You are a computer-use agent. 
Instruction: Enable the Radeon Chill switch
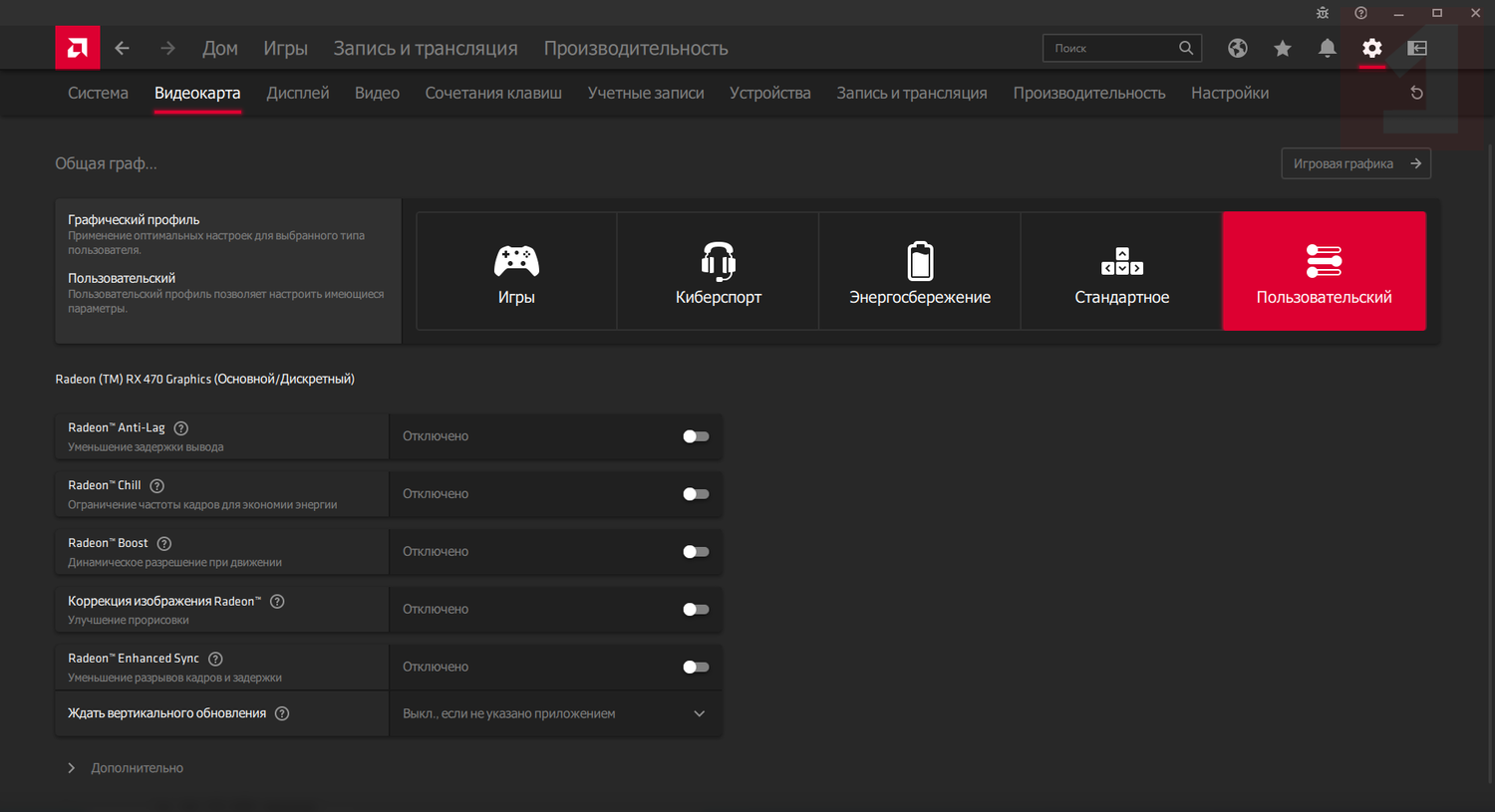click(x=696, y=494)
